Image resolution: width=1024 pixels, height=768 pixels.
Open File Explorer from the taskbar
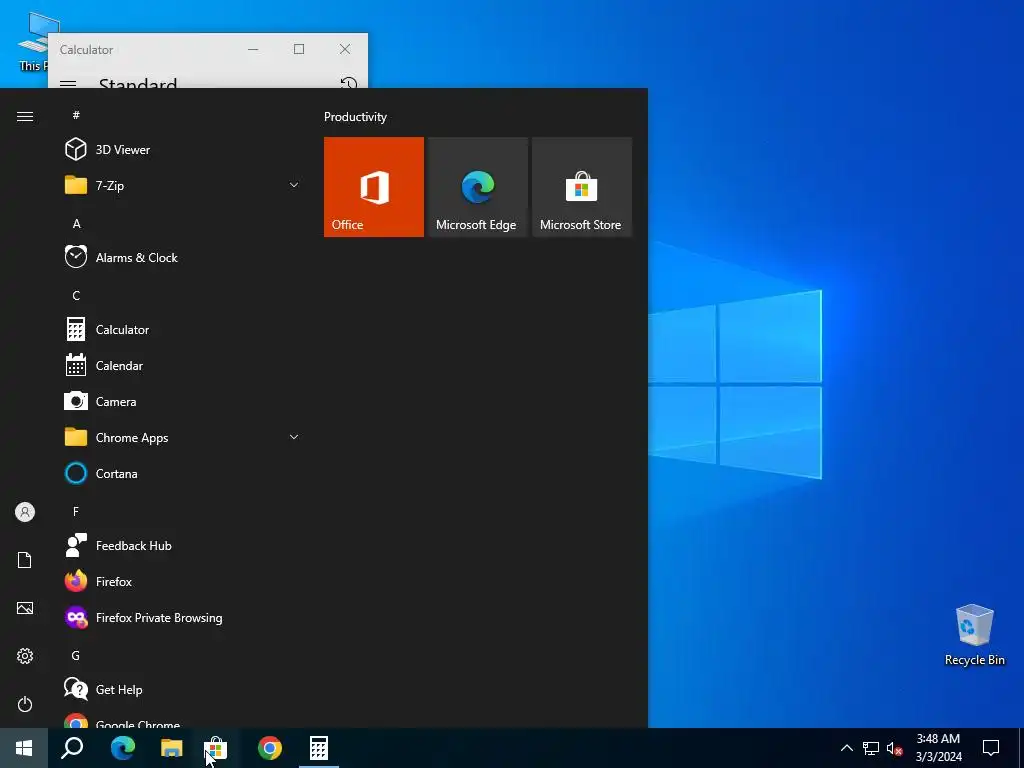tap(172, 748)
